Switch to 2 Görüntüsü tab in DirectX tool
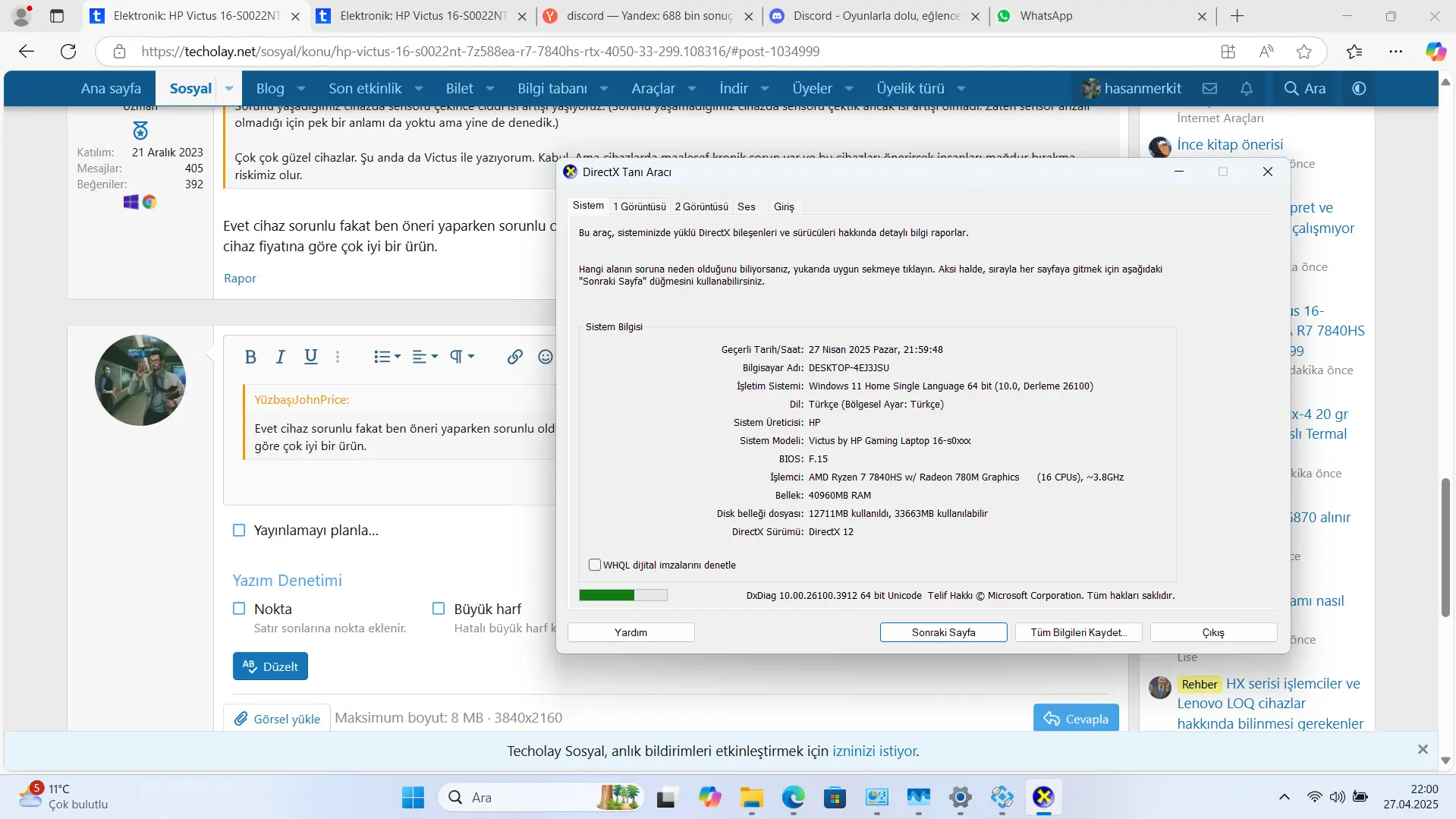This screenshot has width=1456, height=819. (x=702, y=206)
